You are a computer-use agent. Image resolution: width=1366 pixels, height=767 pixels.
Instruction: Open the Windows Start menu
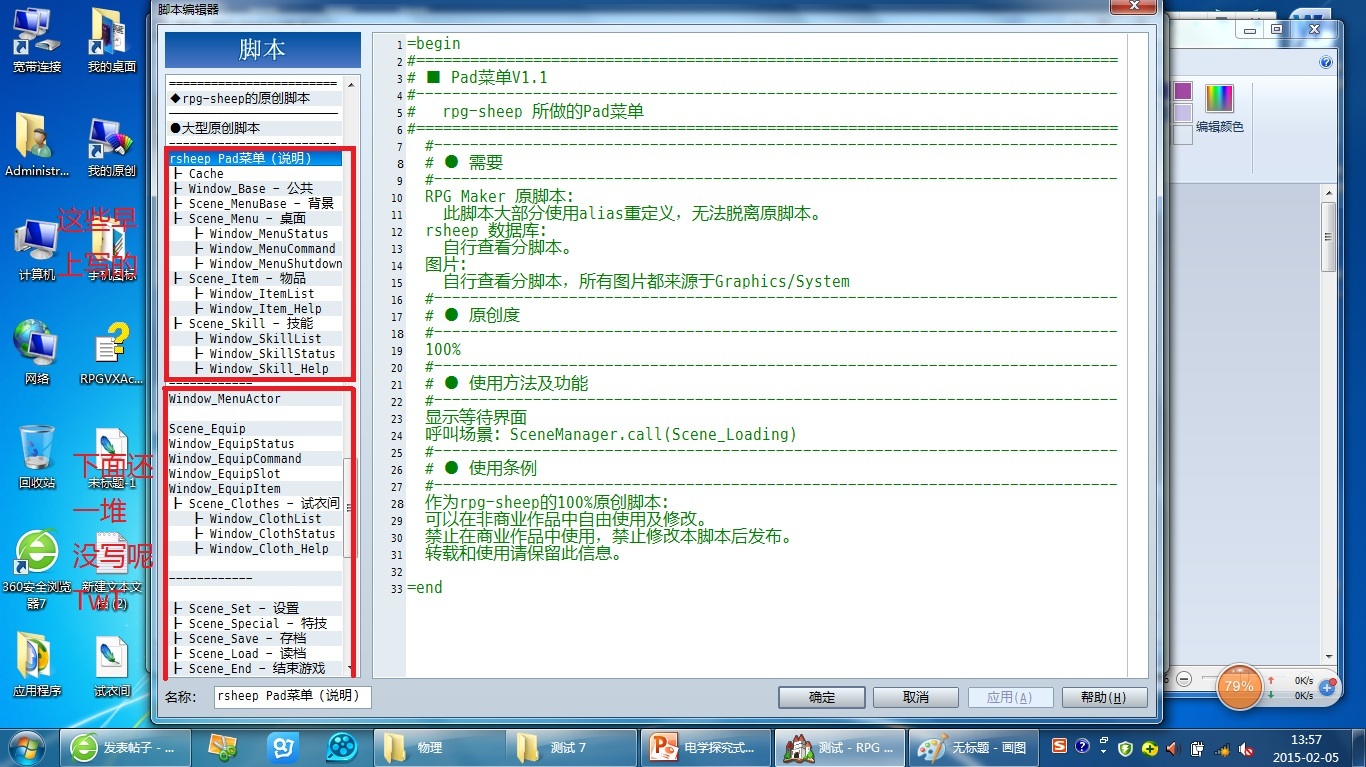click(27, 747)
